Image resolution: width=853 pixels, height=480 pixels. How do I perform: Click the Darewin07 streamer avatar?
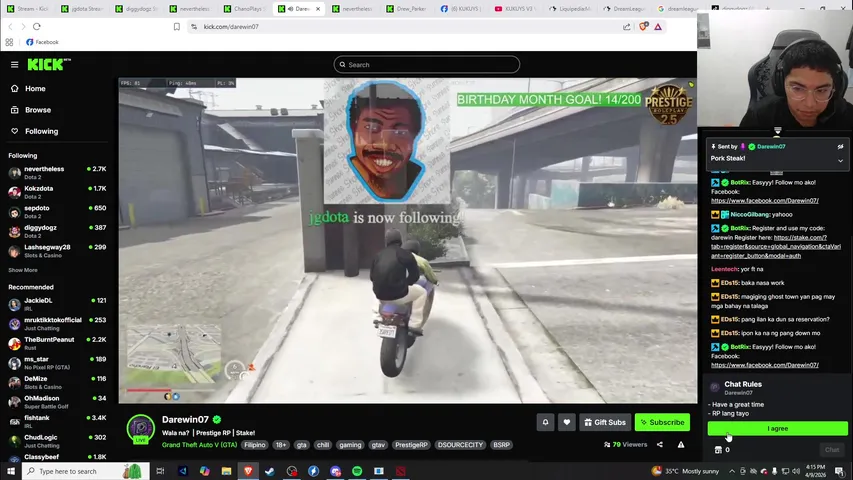click(x=141, y=429)
